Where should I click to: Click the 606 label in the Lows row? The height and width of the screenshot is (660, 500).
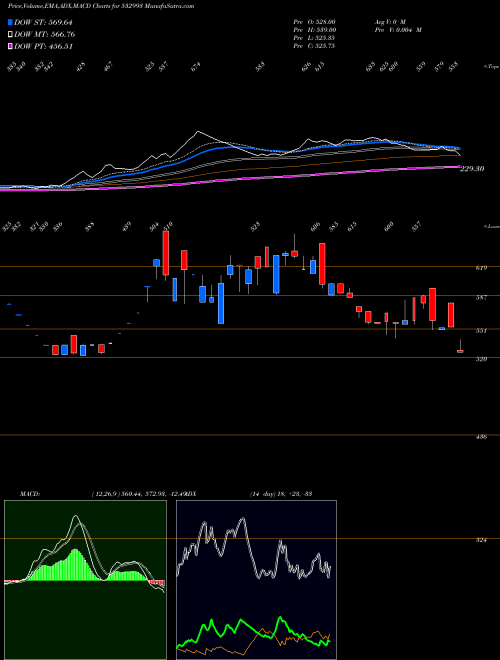[x=315, y=227]
